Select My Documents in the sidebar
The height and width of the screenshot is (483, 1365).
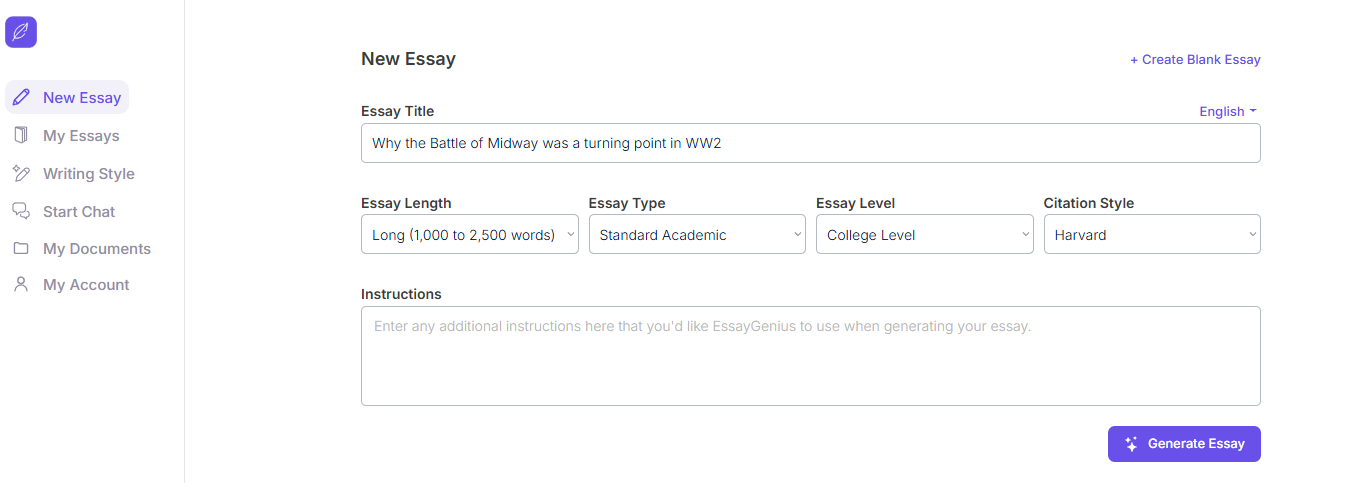click(x=97, y=248)
